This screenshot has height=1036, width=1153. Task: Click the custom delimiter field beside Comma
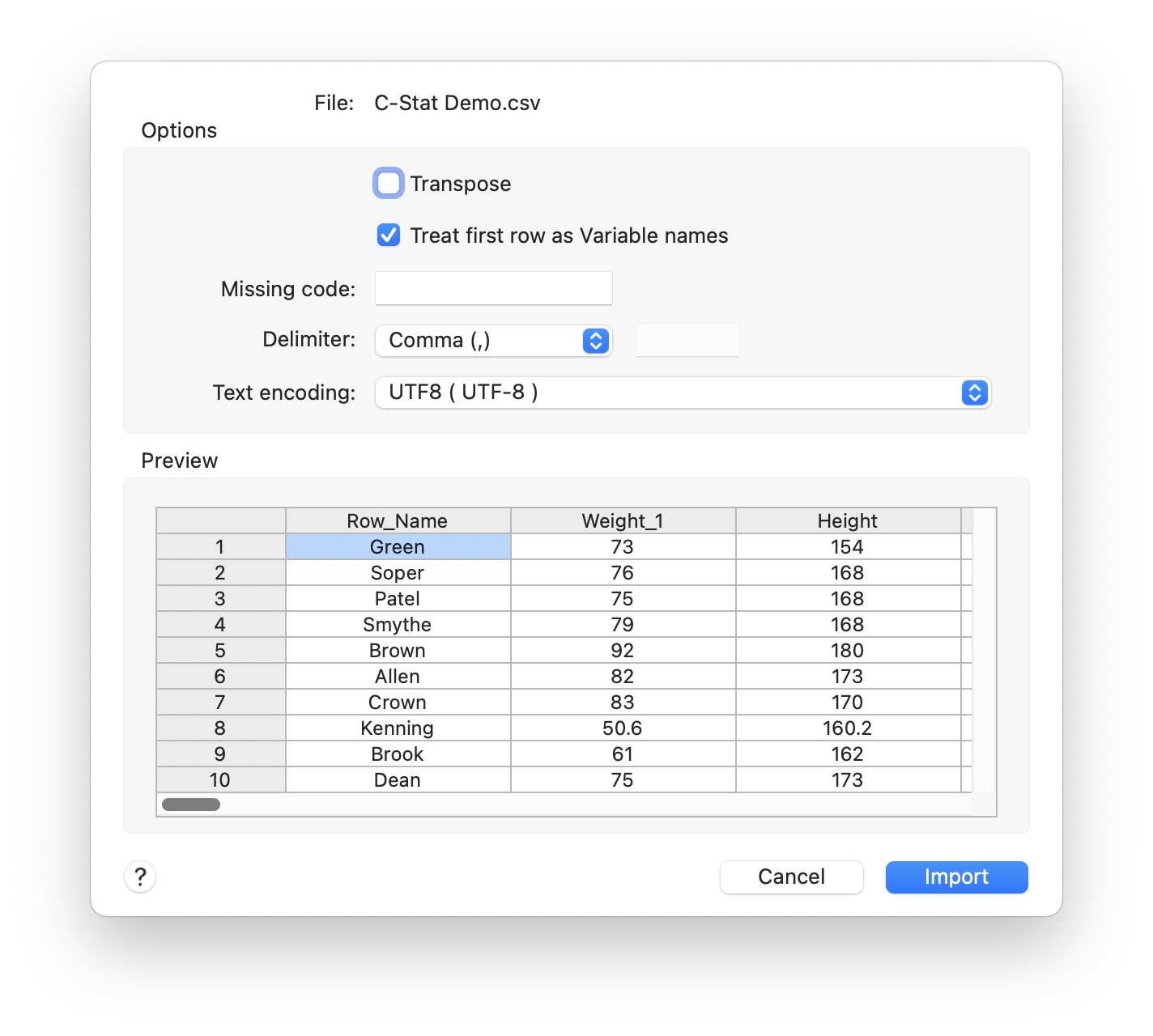point(687,341)
